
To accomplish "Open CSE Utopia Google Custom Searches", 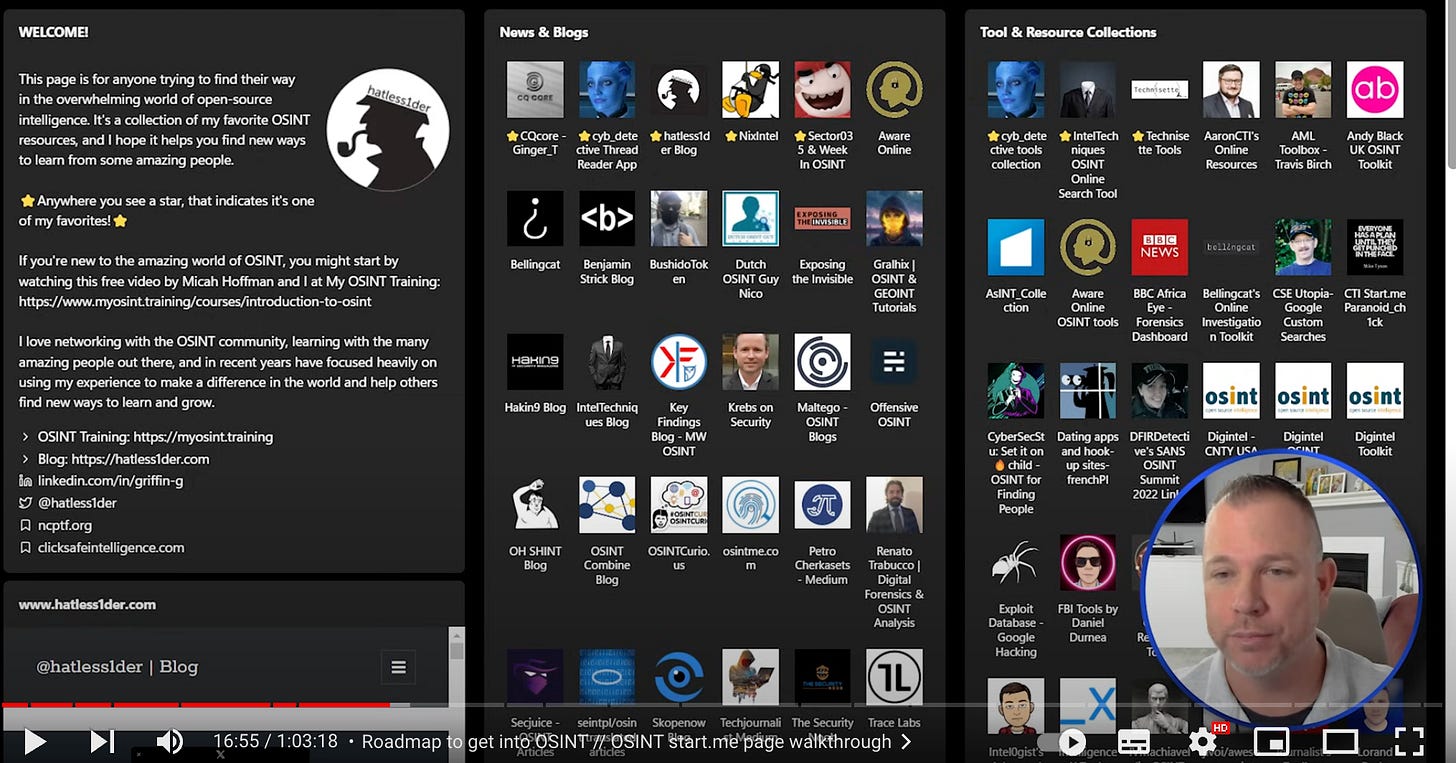I will click(1303, 247).
